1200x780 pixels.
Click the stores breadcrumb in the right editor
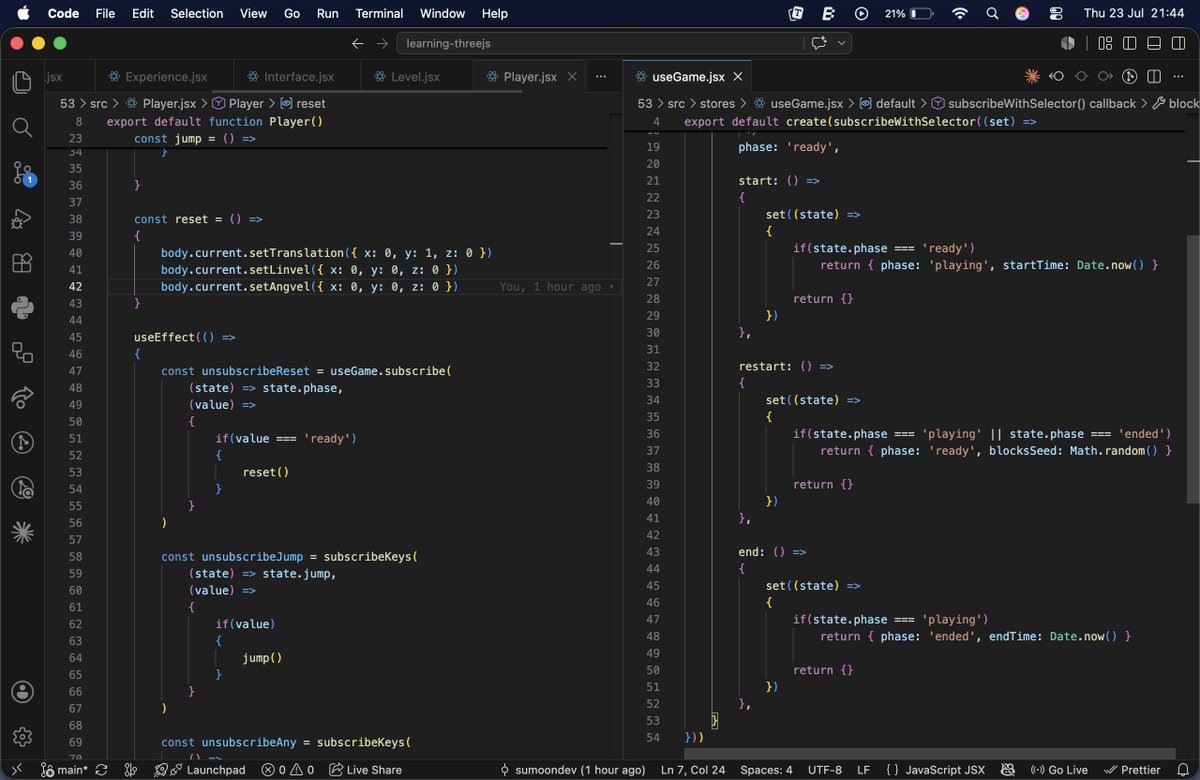pos(716,103)
